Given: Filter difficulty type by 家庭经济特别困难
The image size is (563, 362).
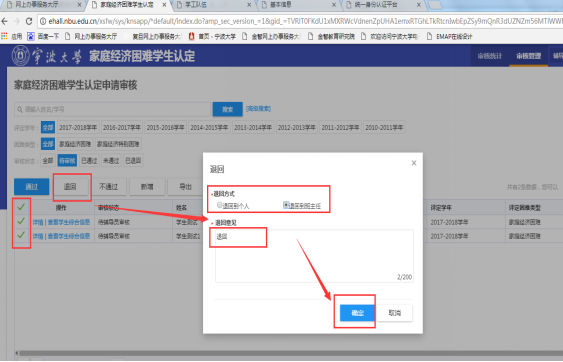Looking at the screenshot, I should 118,144.
